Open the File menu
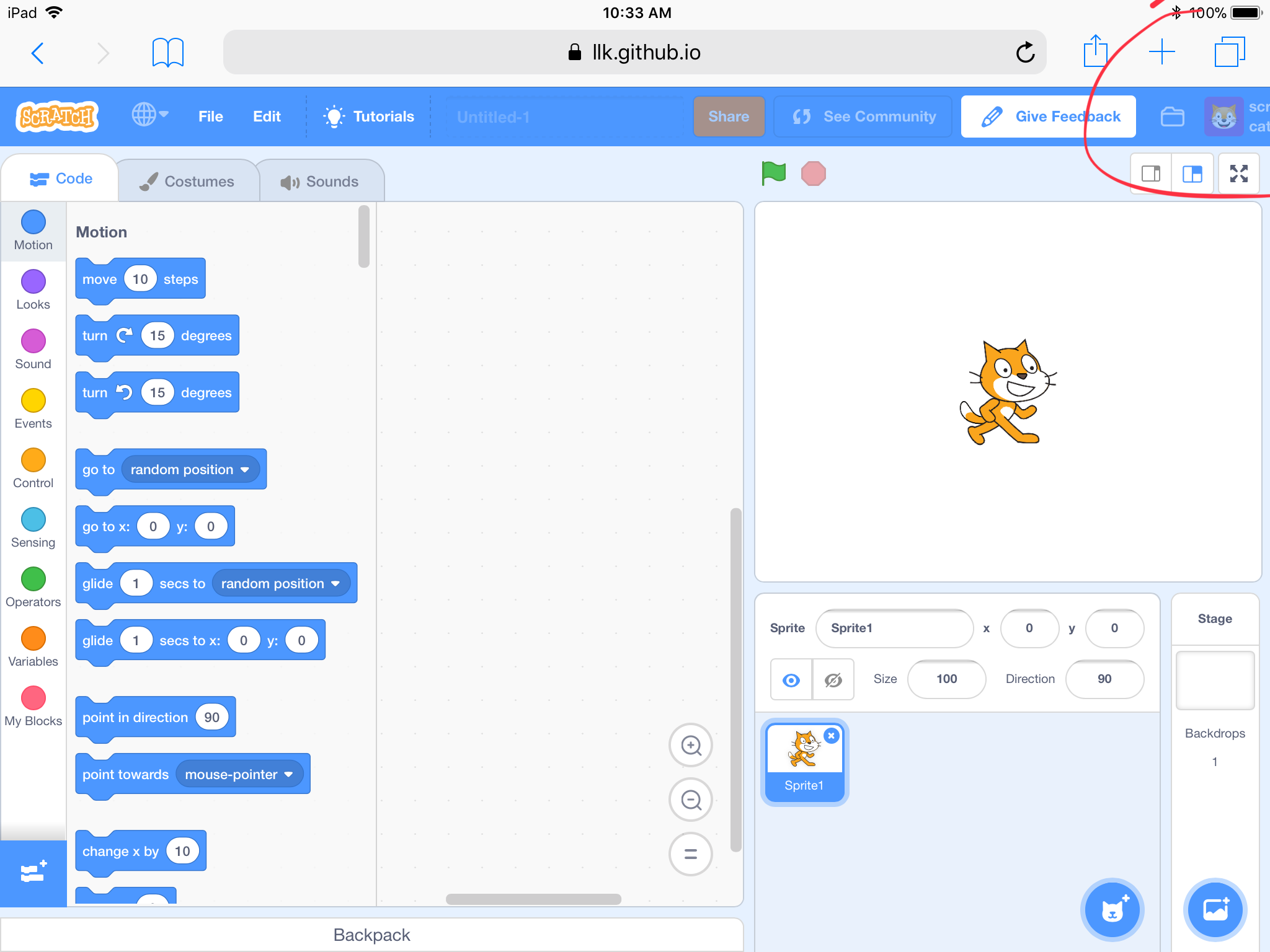This screenshot has height=952, width=1270. point(210,116)
